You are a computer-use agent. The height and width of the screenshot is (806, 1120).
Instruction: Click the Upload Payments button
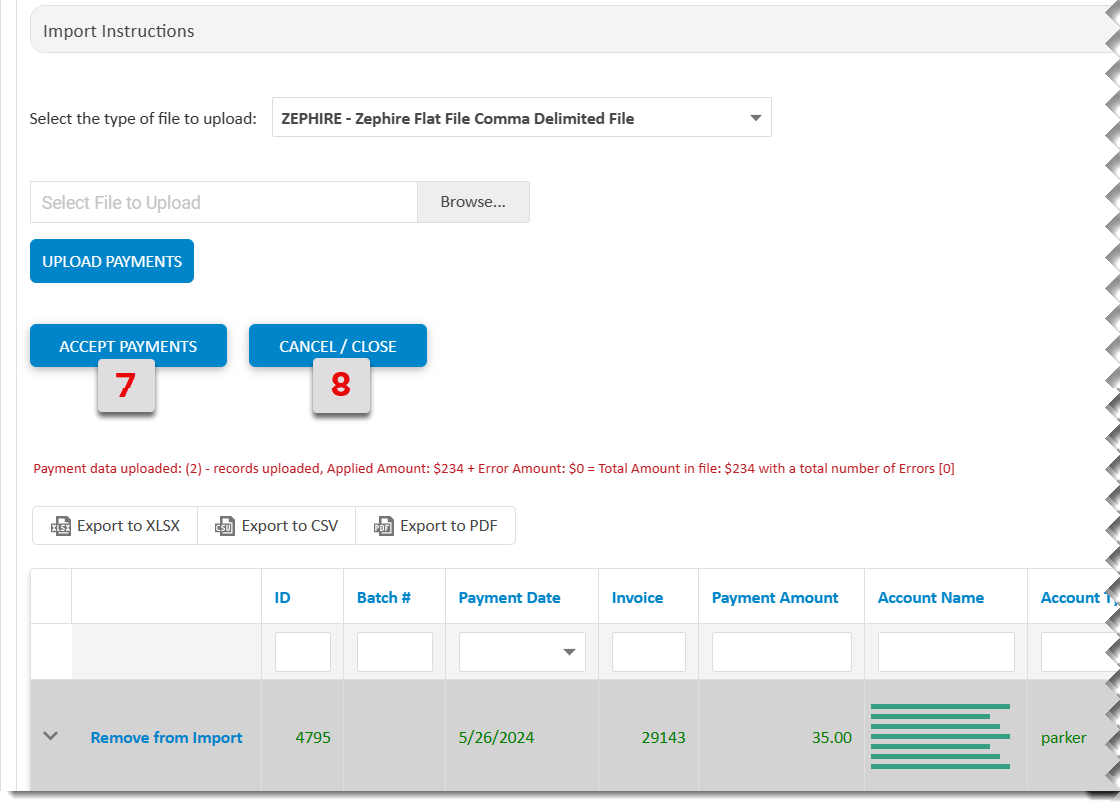111,260
